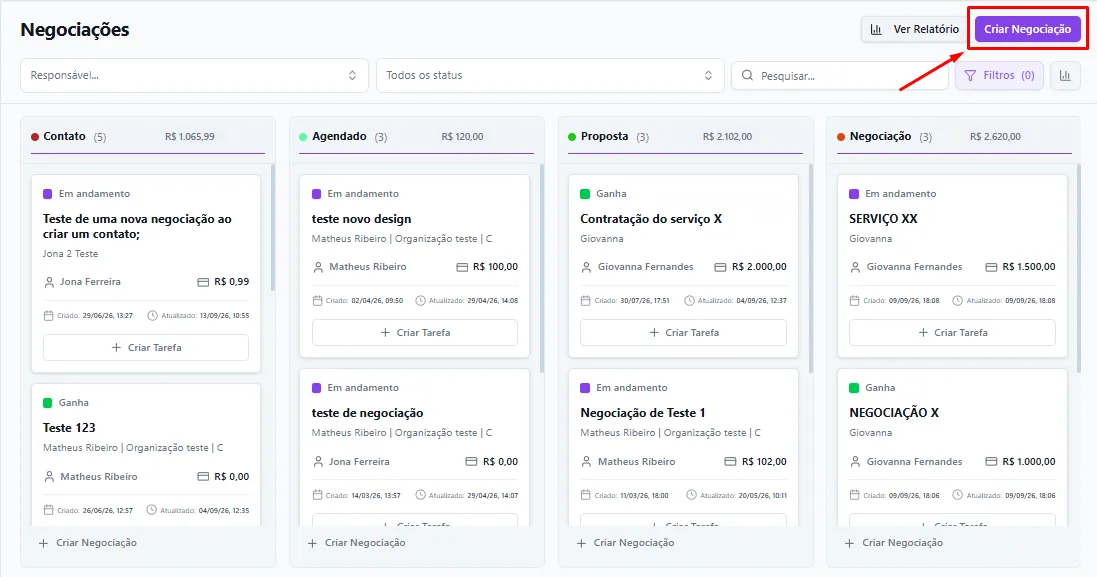Click Em andamento status on SERVIÇO XX card
The height and width of the screenshot is (577, 1097).
(892, 194)
